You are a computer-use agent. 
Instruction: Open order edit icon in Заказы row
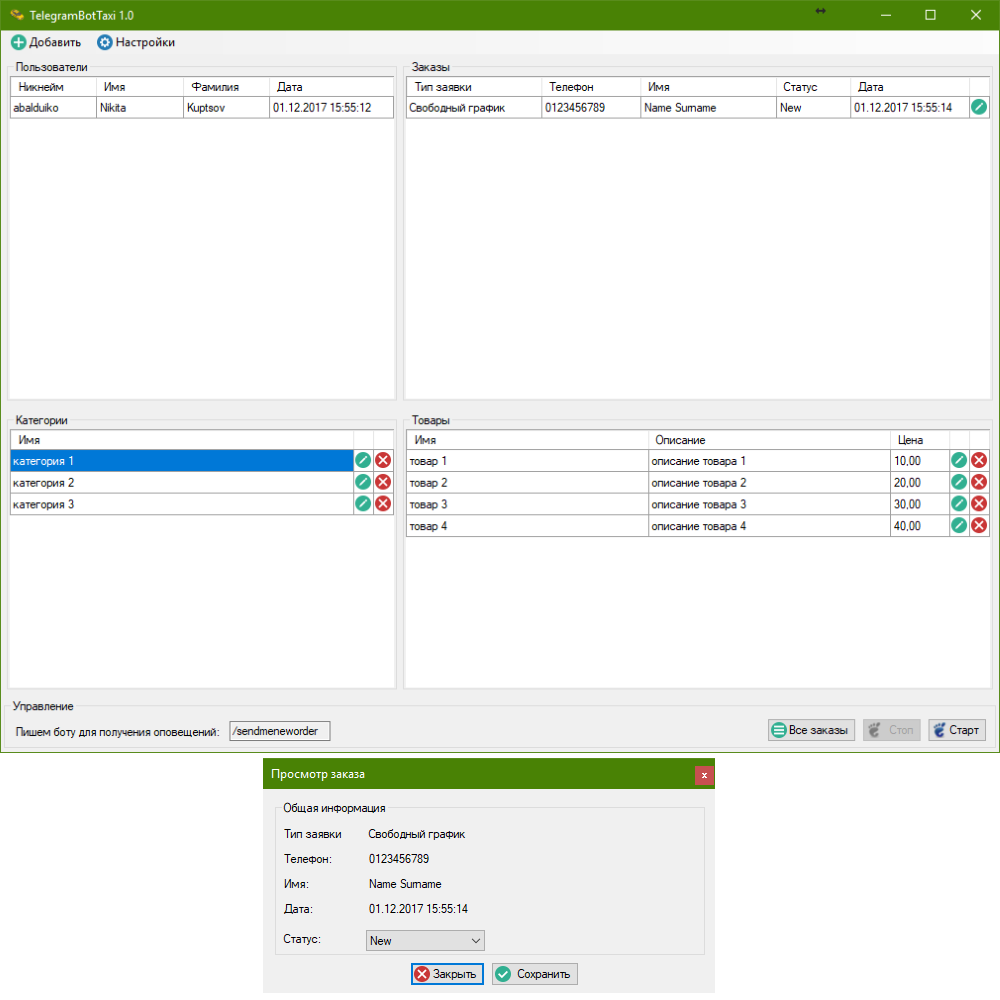tap(979, 108)
